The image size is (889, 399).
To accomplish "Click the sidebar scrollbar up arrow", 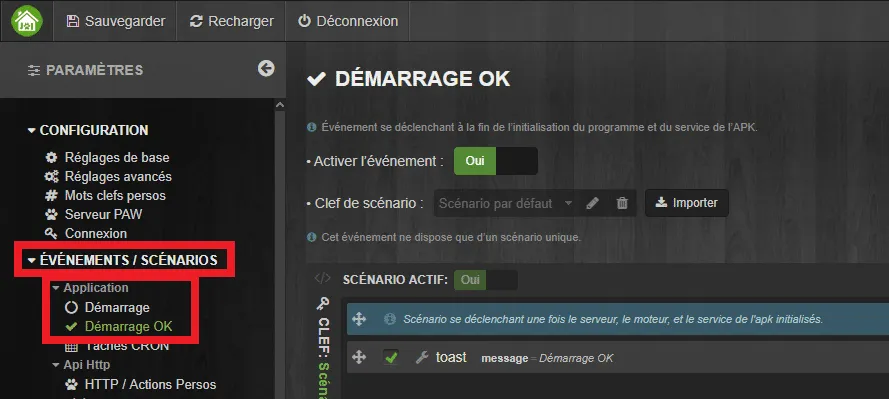I will [280, 105].
